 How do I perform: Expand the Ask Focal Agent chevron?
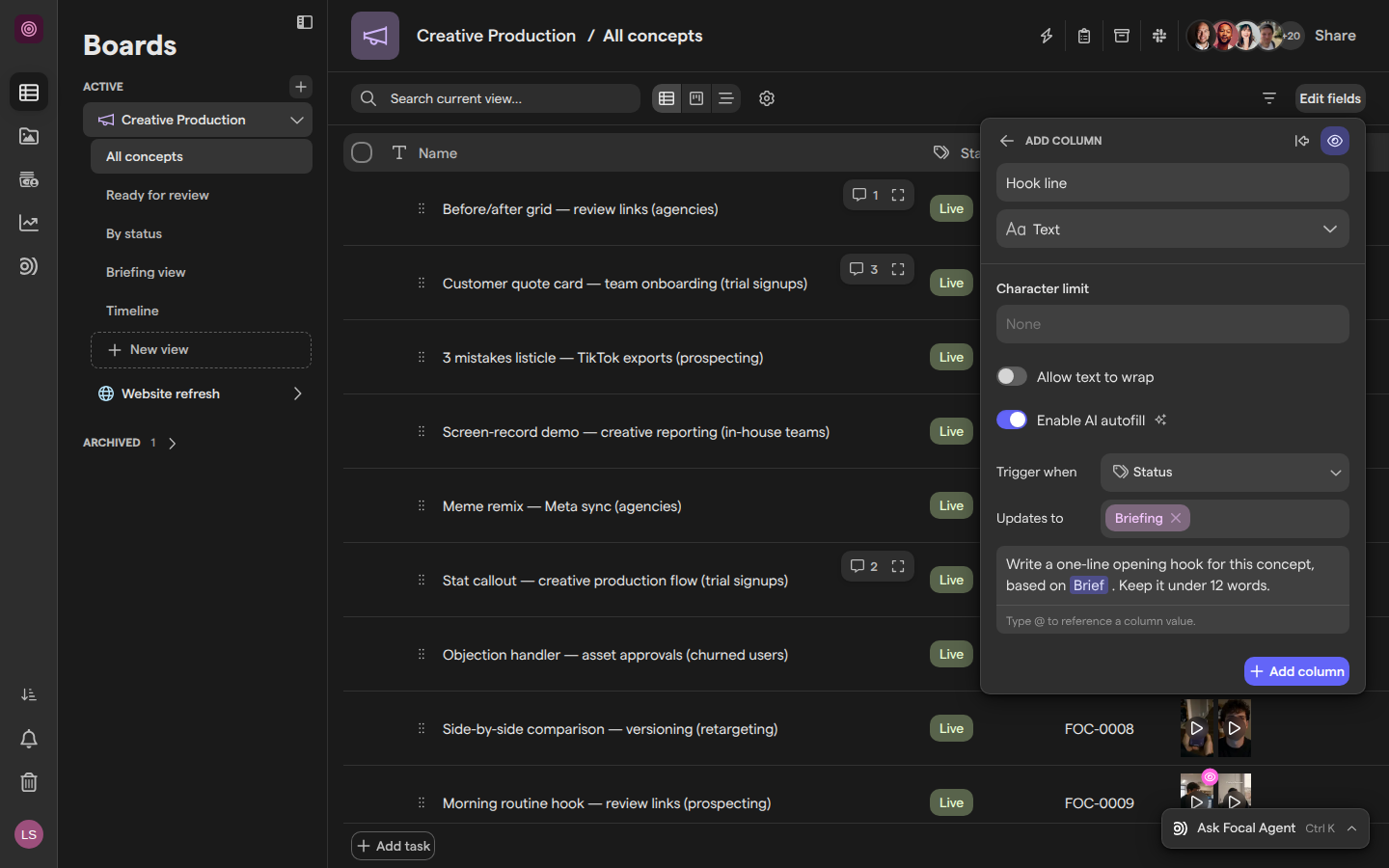click(x=1352, y=828)
